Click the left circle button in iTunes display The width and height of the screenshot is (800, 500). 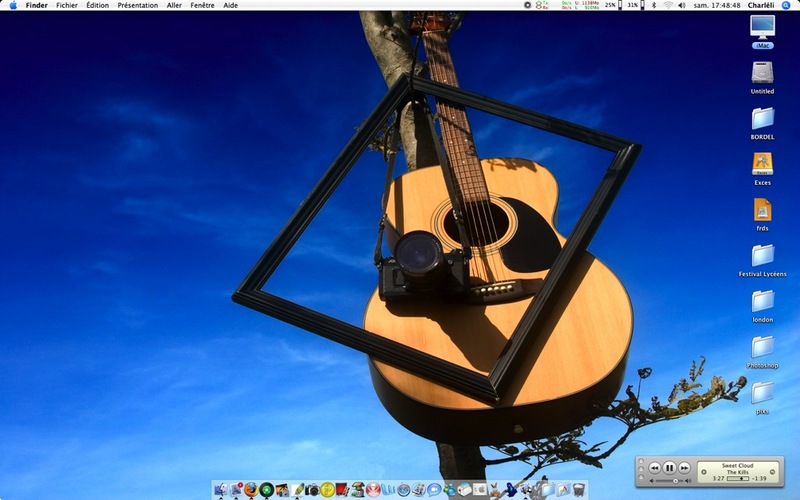coord(704,472)
